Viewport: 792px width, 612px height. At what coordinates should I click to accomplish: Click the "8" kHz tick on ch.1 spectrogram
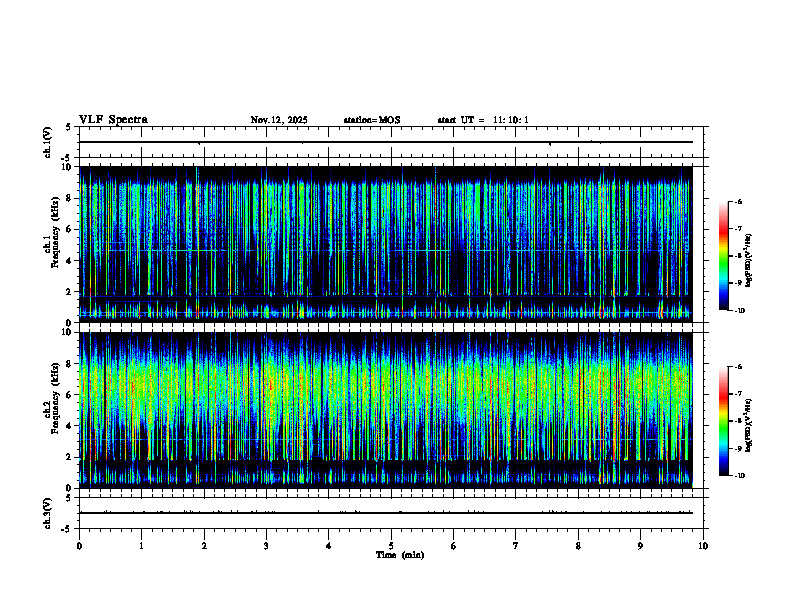pos(69,198)
